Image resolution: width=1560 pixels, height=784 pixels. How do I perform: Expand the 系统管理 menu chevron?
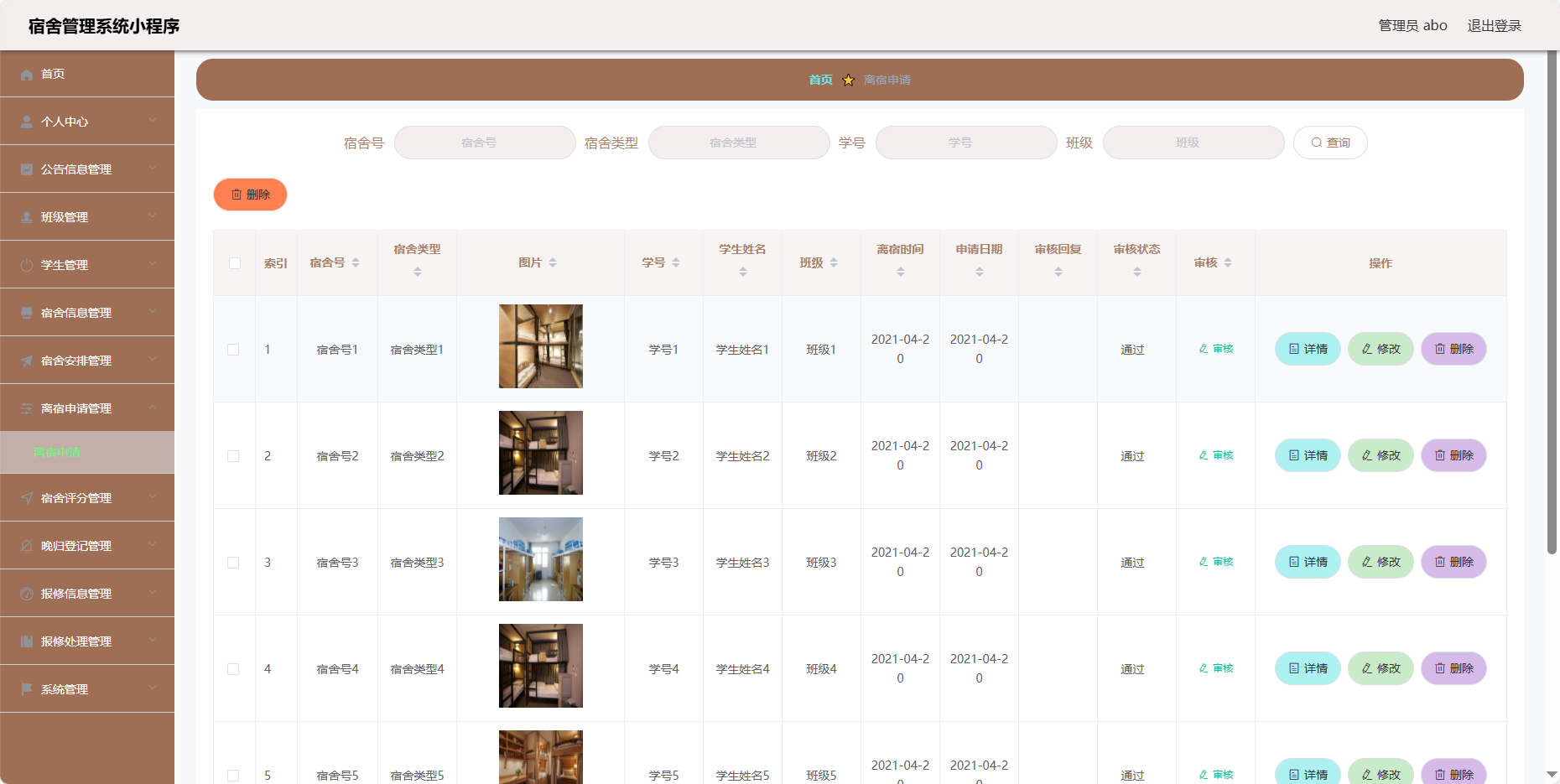coord(153,688)
